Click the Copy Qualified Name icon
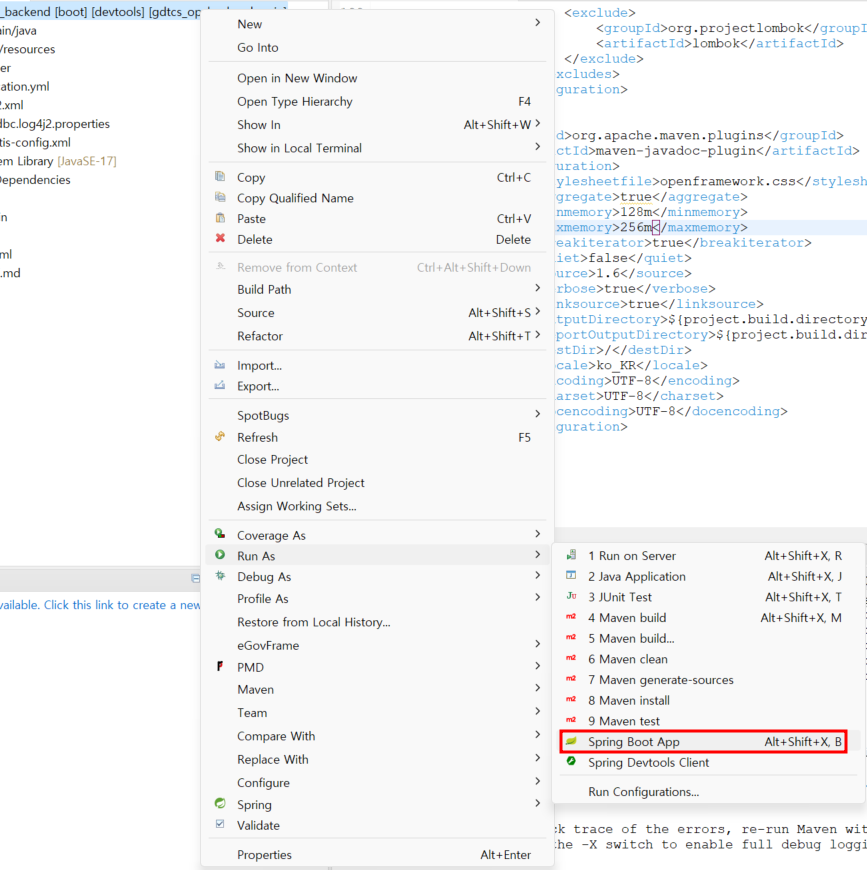Image resolution: width=867 pixels, height=870 pixels. point(220,197)
